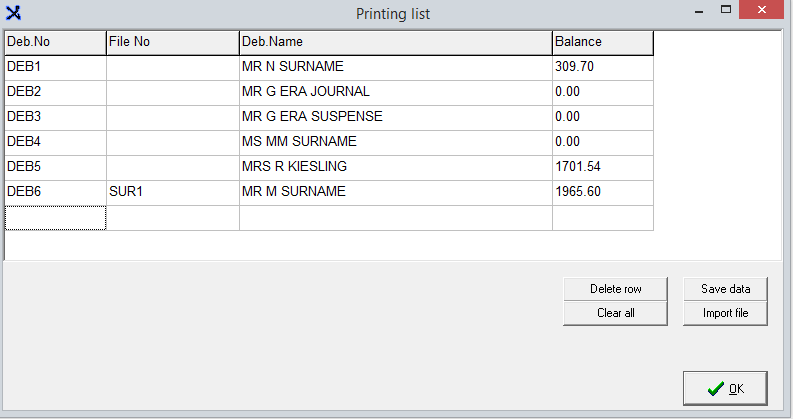Screen dimensions: 793x419
Task: Click the MR G ERA JOURNAL cell
Action: click(395, 92)
